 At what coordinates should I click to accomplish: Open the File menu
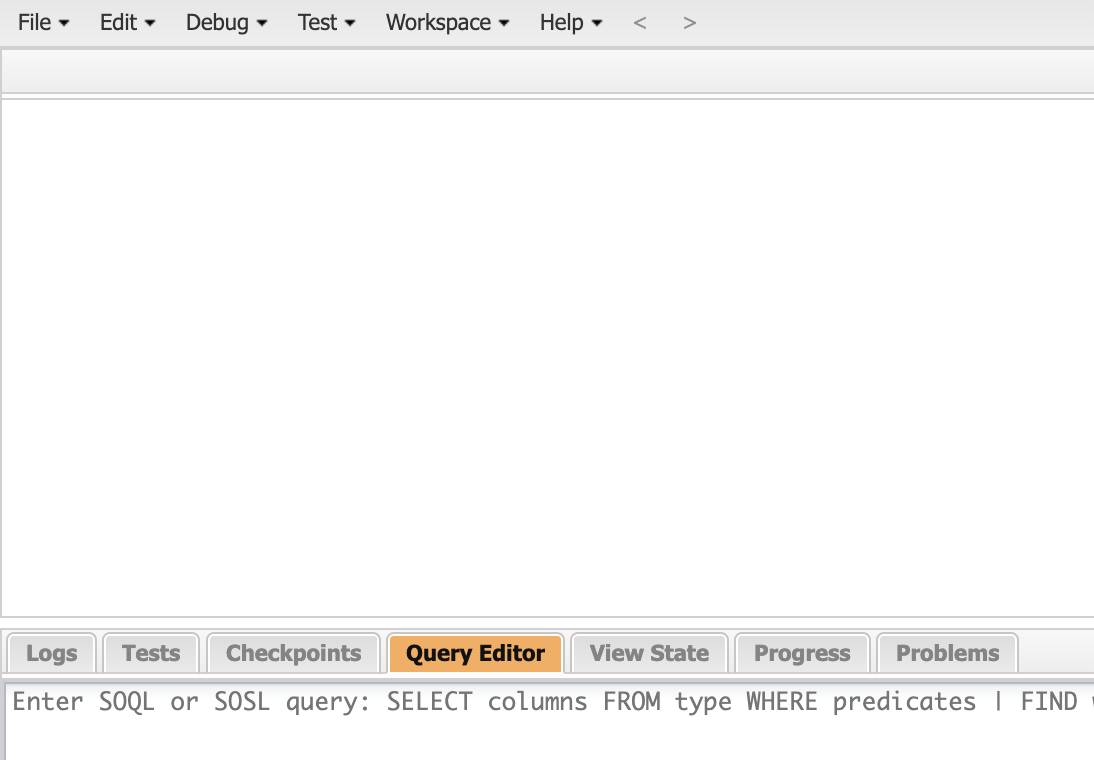pyautogui.click(x=43, y=22)
